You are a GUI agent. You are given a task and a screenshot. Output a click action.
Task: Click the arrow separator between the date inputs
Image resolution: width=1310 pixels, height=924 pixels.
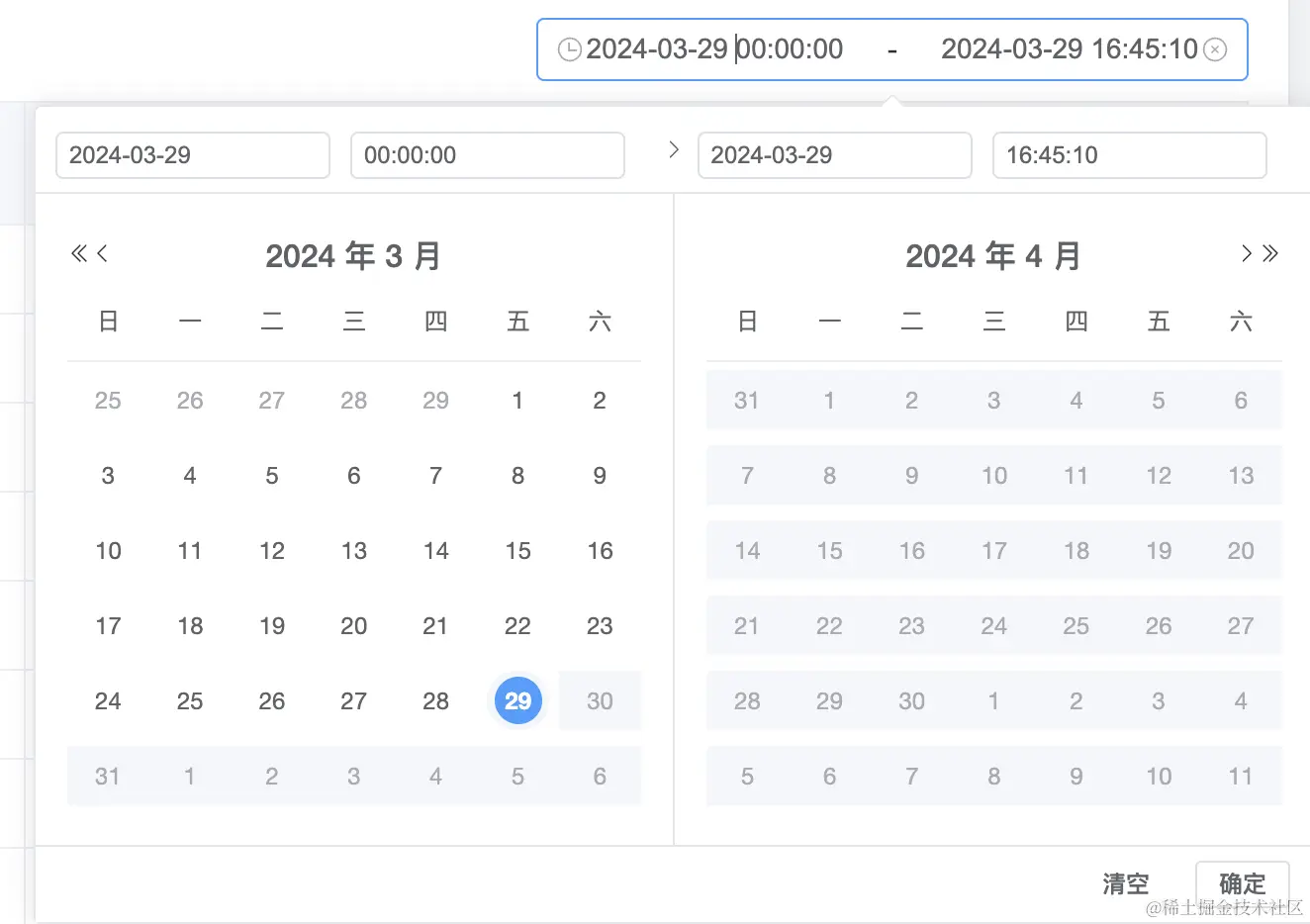point(674,148)
